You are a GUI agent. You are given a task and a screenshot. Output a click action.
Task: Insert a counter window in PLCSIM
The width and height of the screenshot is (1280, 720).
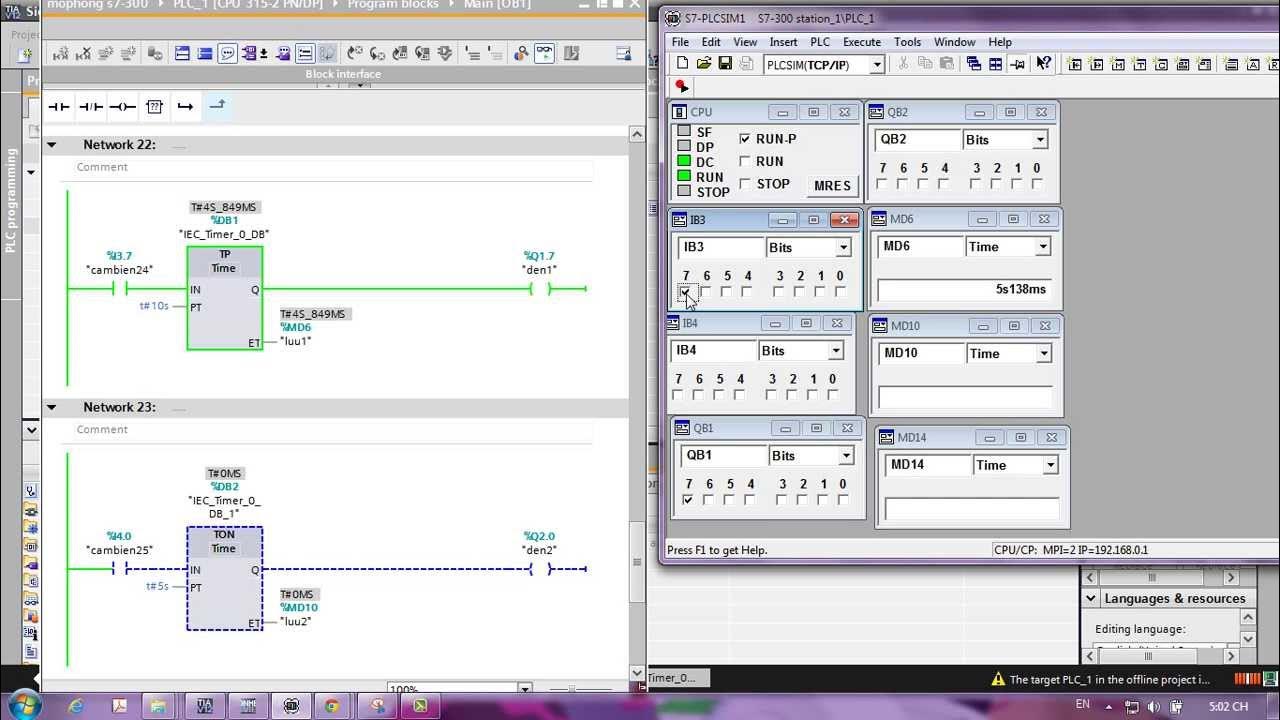pos(1161,64)
